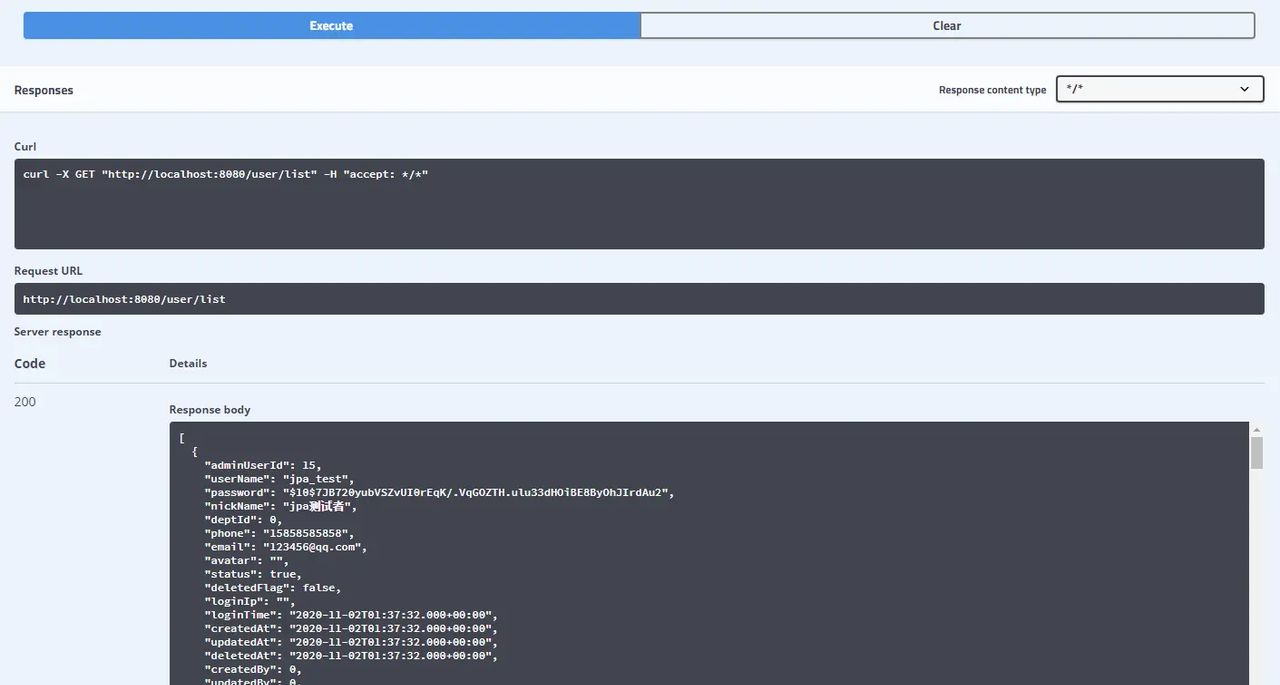
Task: Click the Details column header
Action: click(x=188, y=363)
